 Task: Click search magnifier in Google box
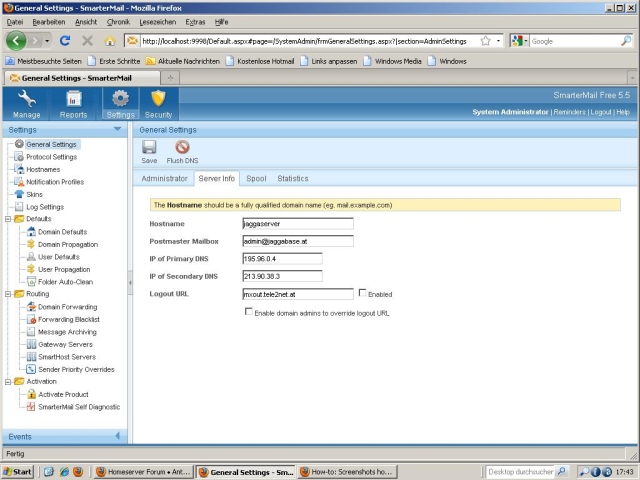[x=626, y=41]
